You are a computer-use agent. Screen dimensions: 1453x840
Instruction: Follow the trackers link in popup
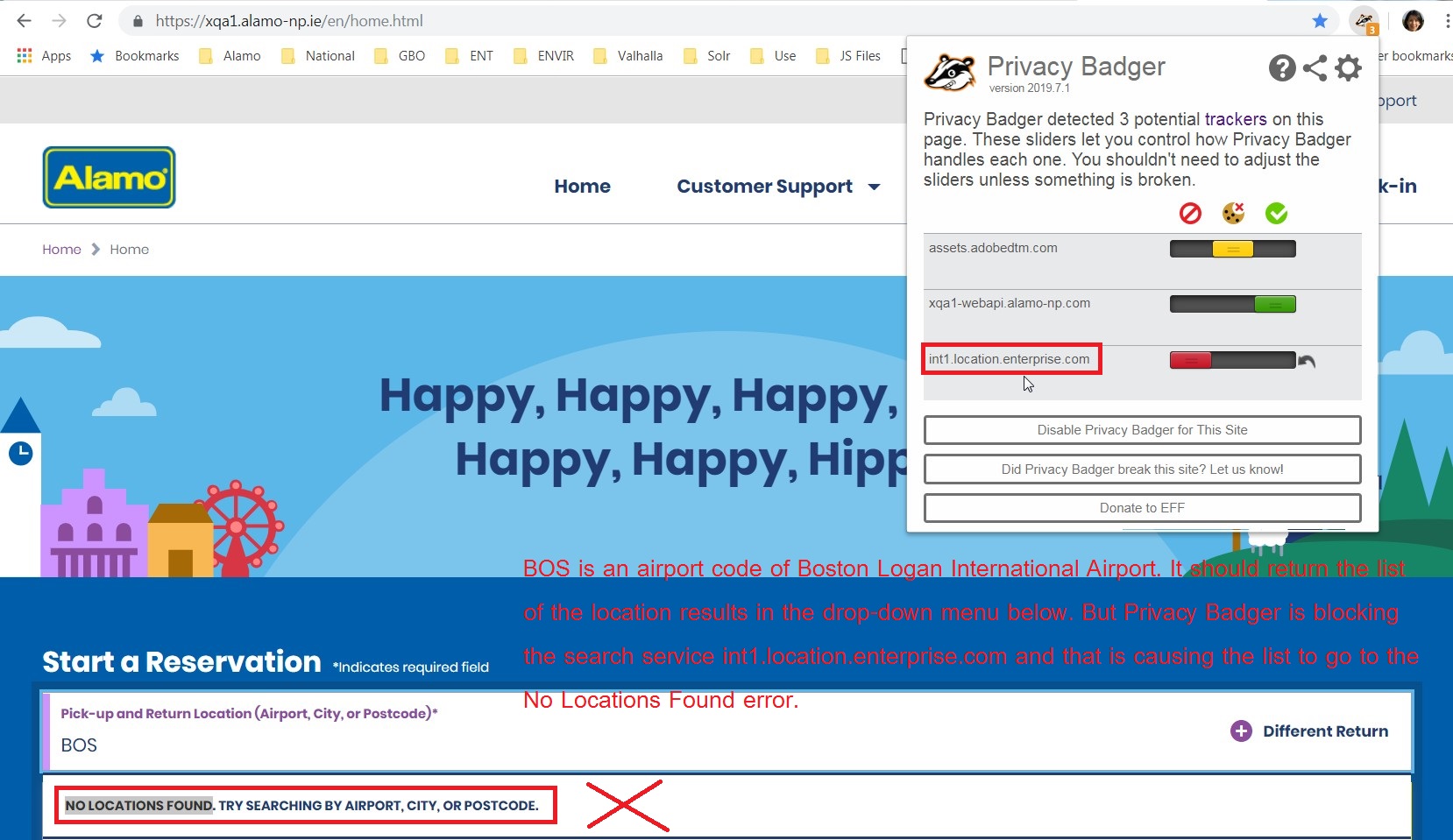1236,119
